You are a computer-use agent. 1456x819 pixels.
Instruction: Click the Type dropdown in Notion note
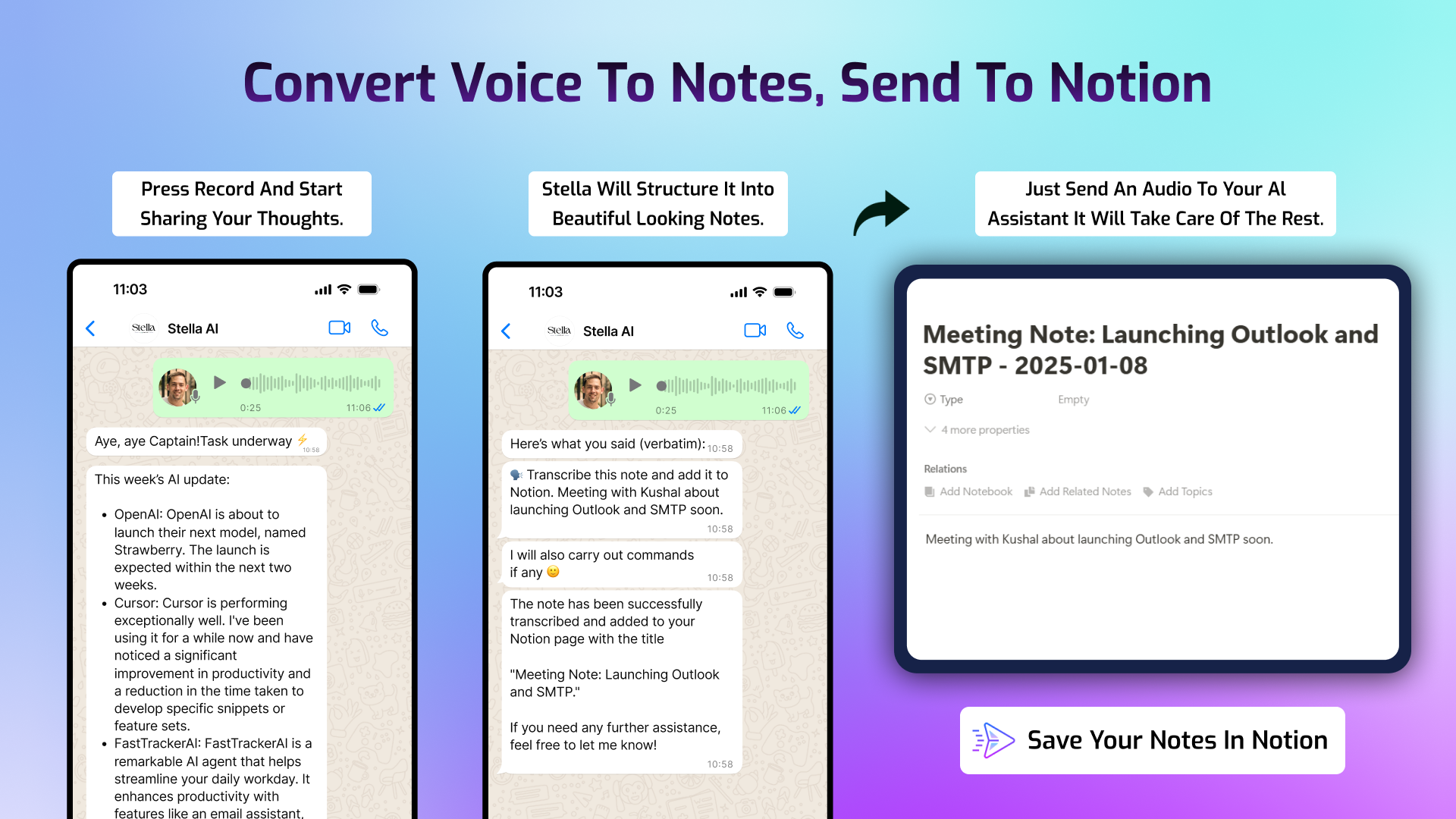(950, 397)
